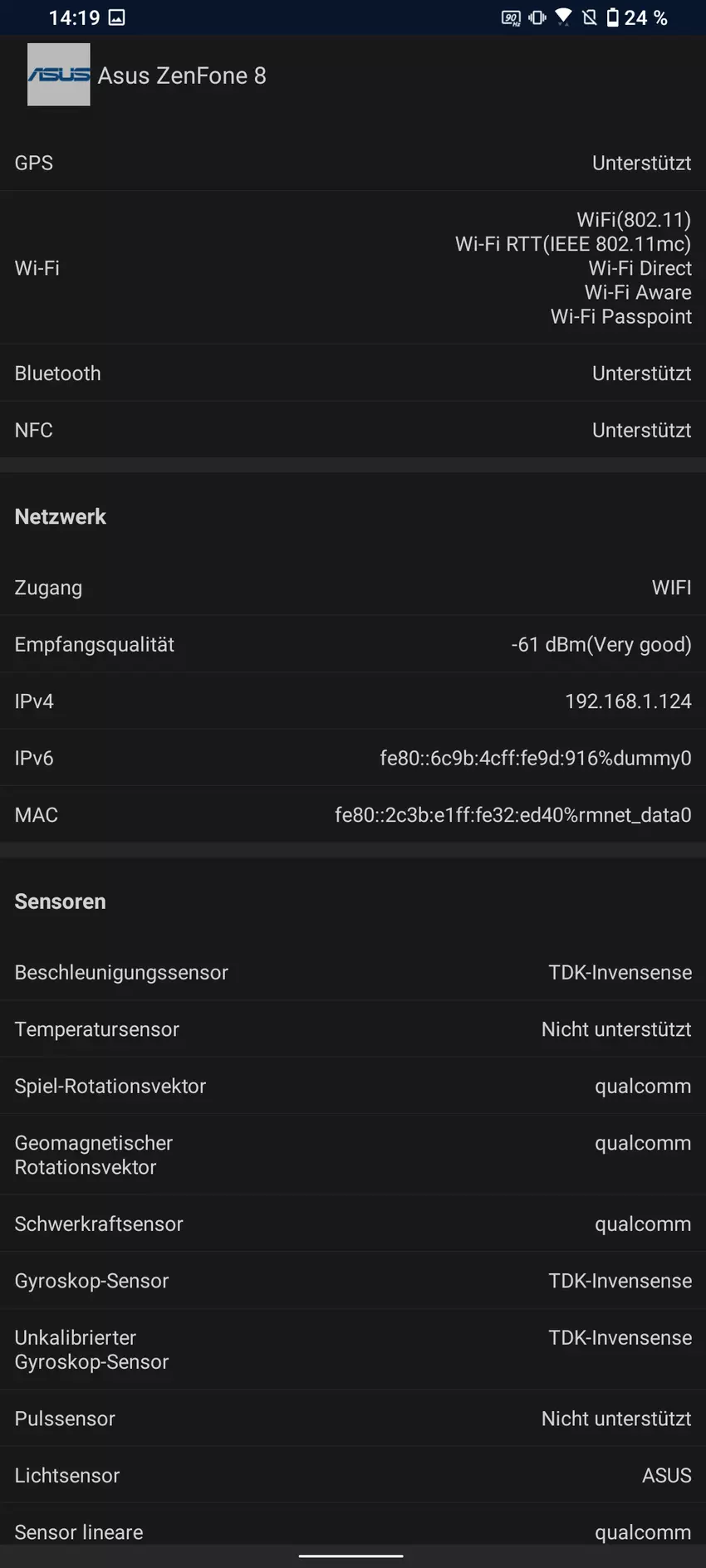Image resolution: width=706 pixels, height=1568 pixels.
Task: Select the Bluetooth row
Action: (x=353, y=374)
